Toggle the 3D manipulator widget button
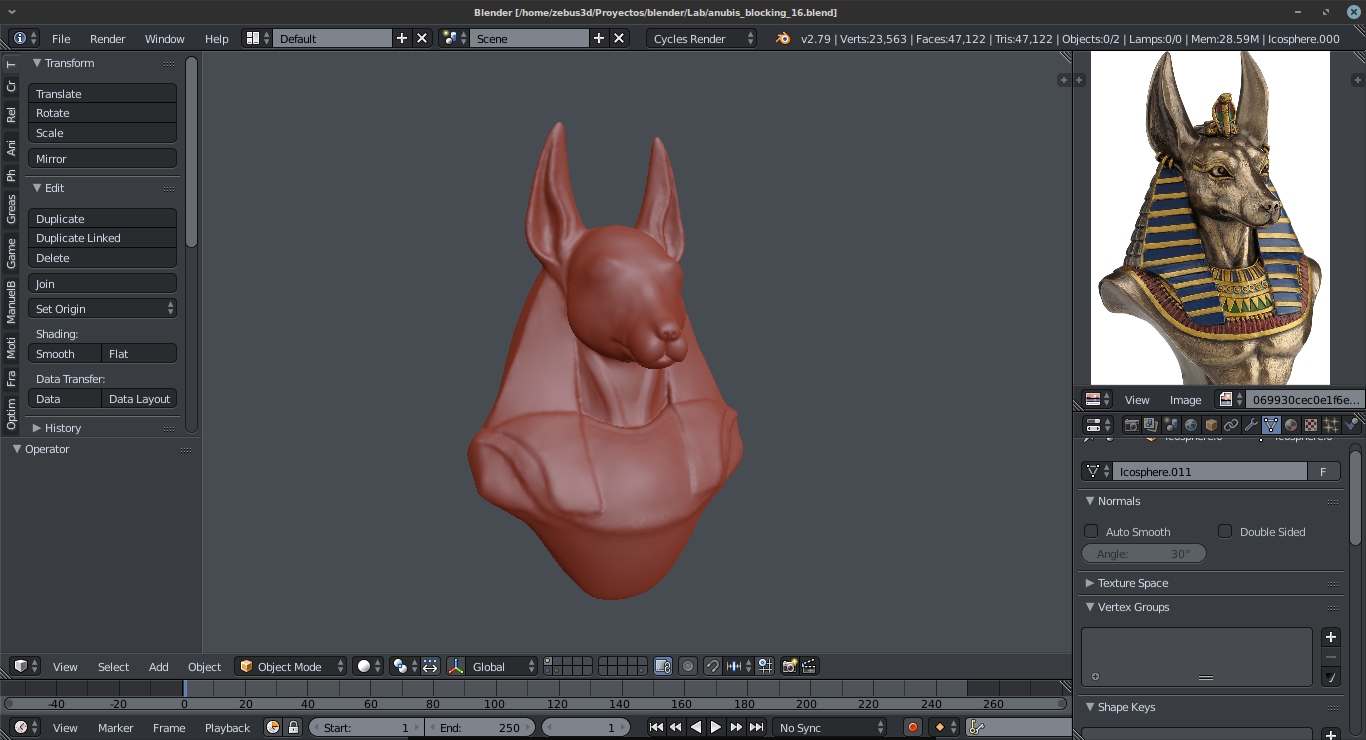Image resolution: width=1366 pixels, height=740 pixels. (x=456, y=666)
